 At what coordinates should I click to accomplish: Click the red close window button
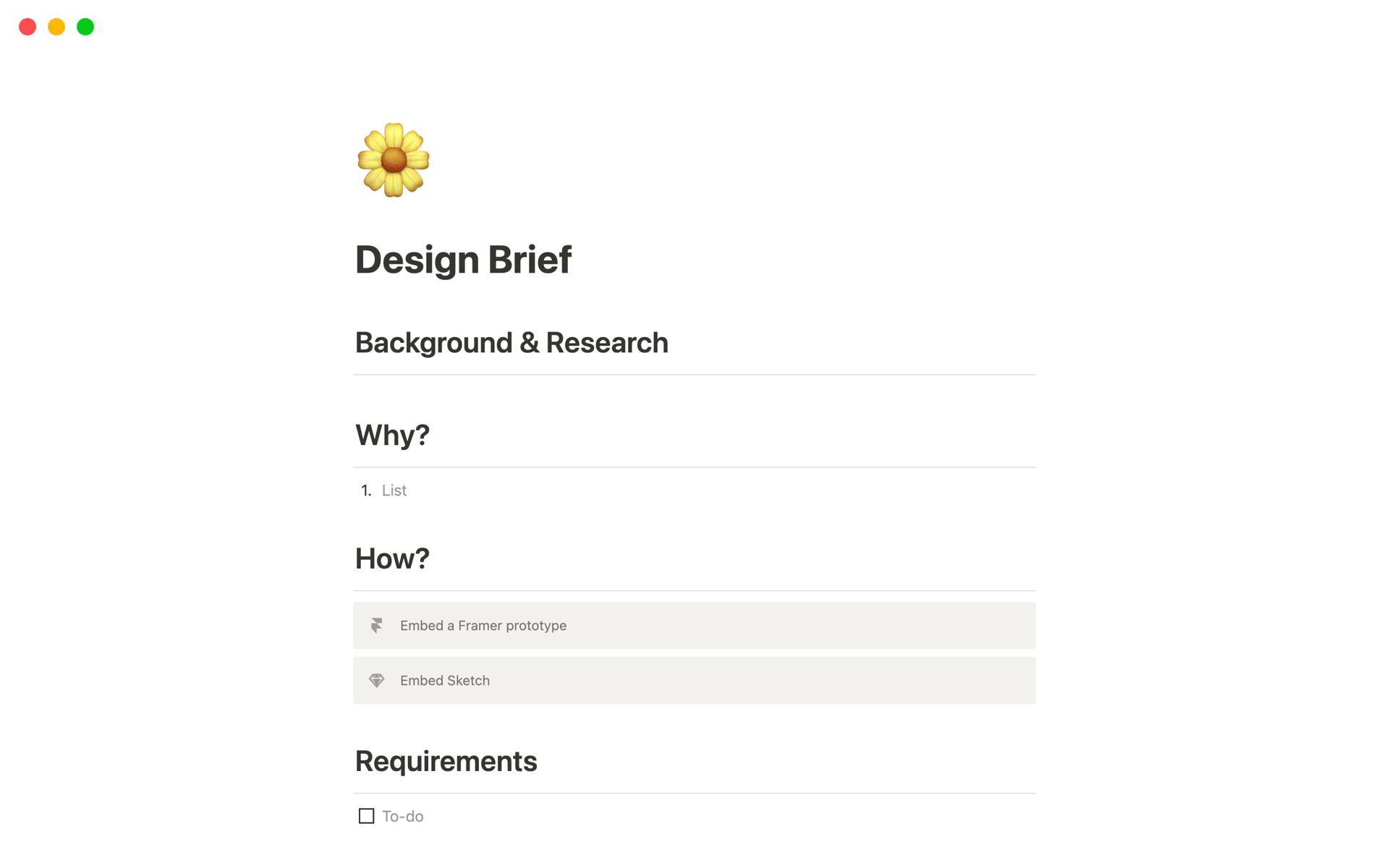[x=27, y=27]
